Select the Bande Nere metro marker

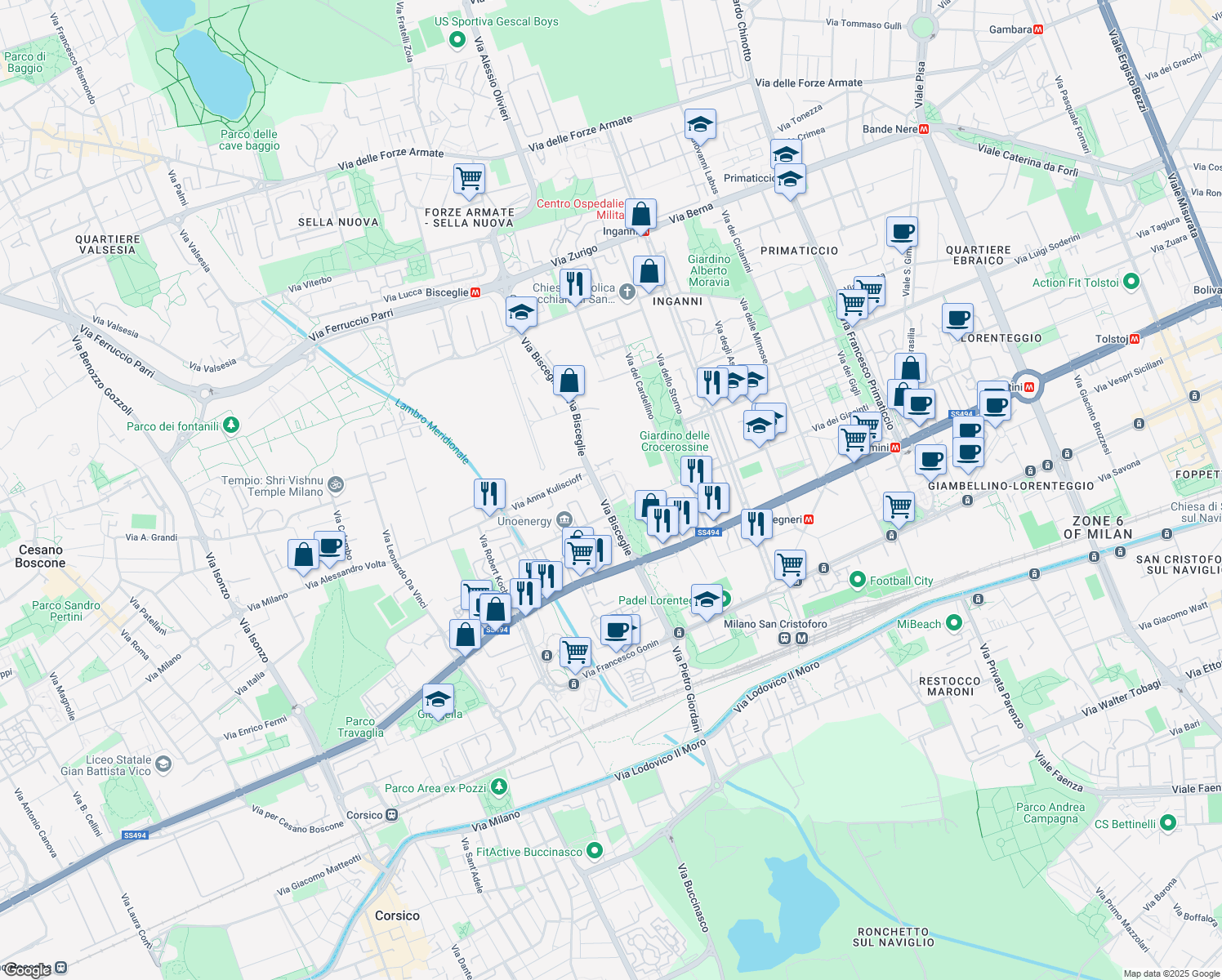[x=924, y=128]
